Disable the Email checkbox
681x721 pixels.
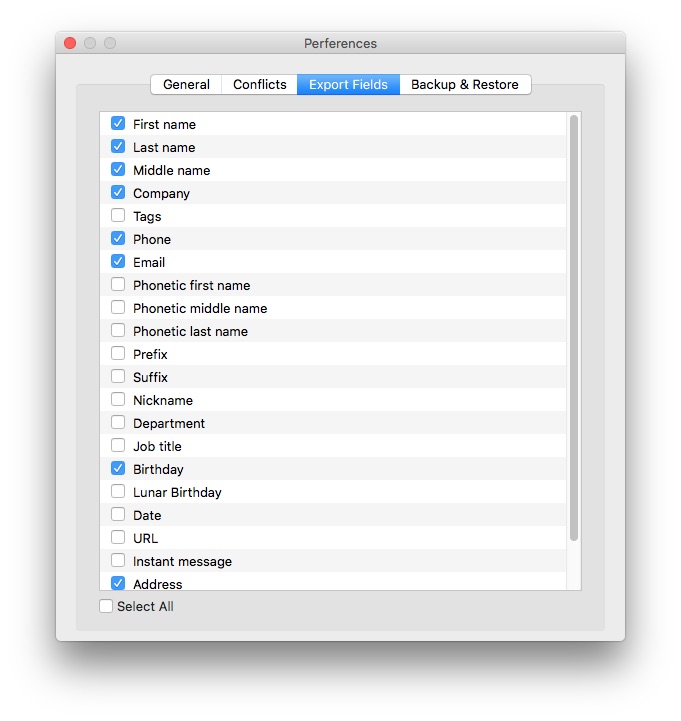[118, 262]
